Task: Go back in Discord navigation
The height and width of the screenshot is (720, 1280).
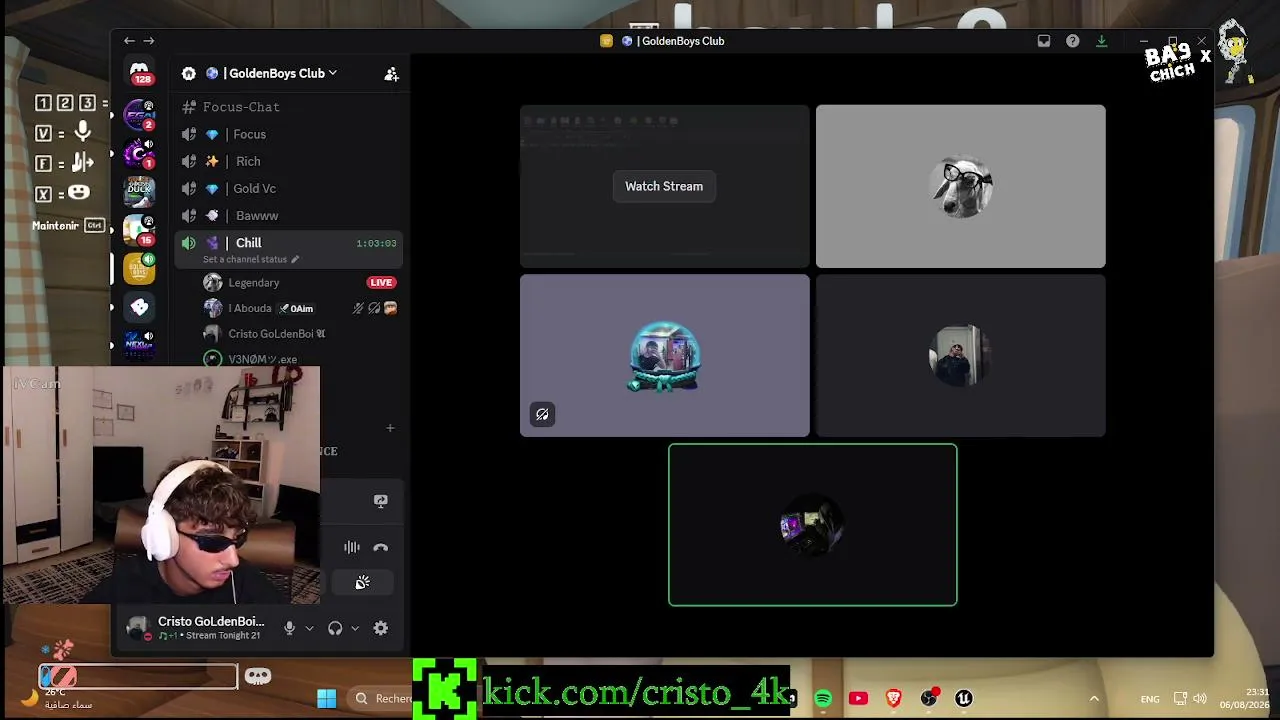Action: (129, 41)
